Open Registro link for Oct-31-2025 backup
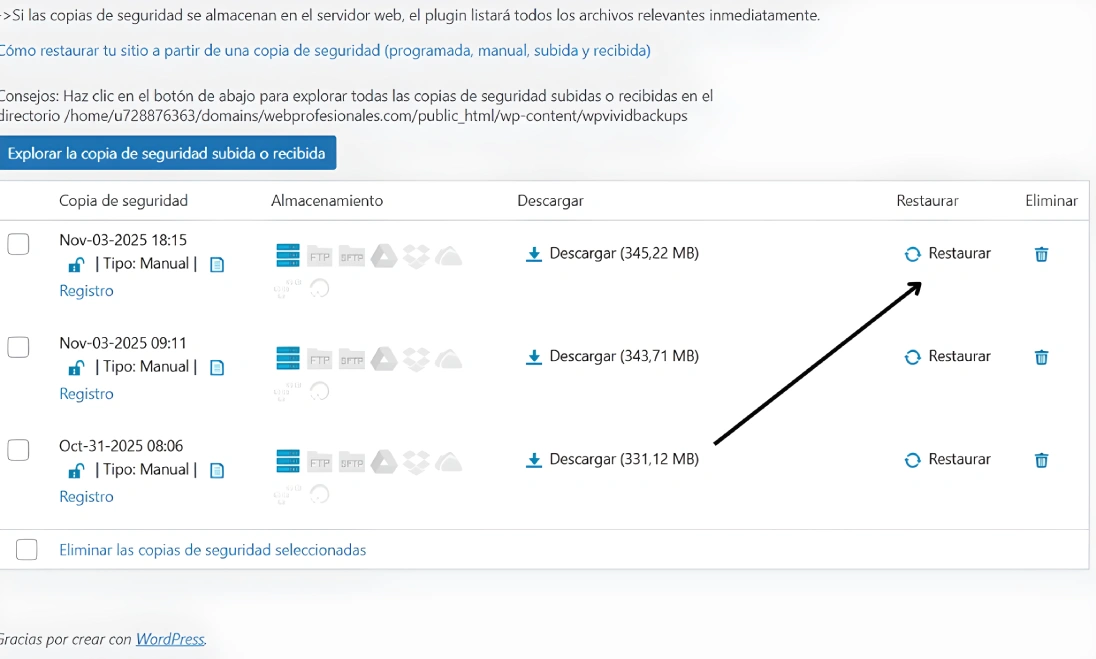 86,497
